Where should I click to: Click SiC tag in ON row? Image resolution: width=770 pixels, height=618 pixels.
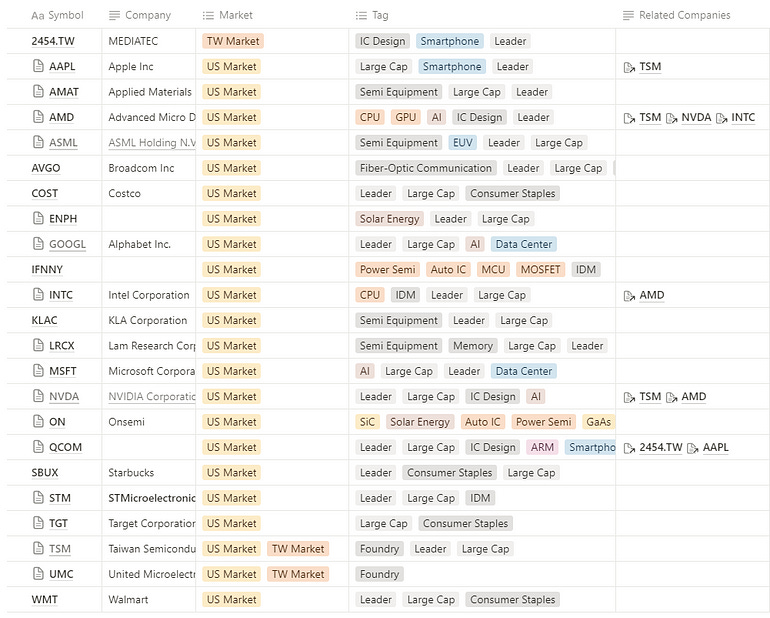(x=367, y=421)
